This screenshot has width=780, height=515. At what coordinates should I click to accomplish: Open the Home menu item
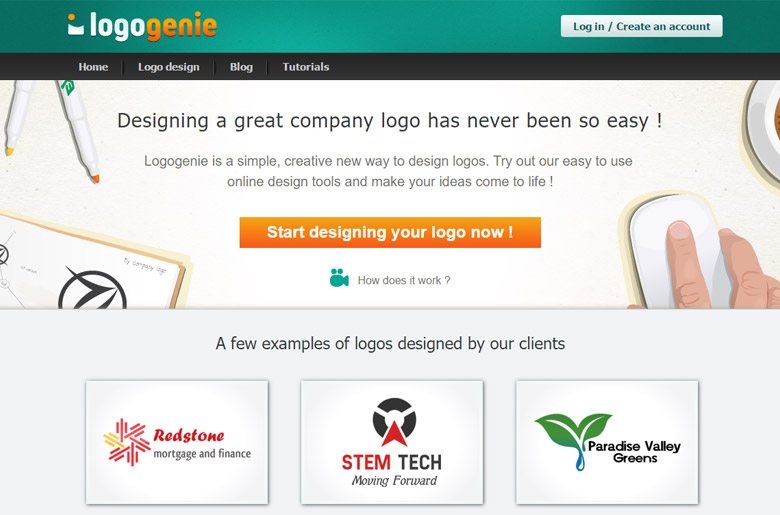(93, 67)
